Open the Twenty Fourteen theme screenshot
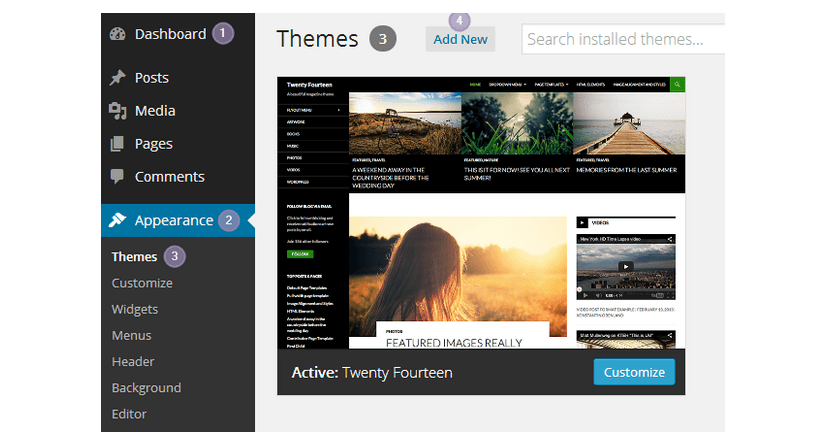 coord(481,213)
